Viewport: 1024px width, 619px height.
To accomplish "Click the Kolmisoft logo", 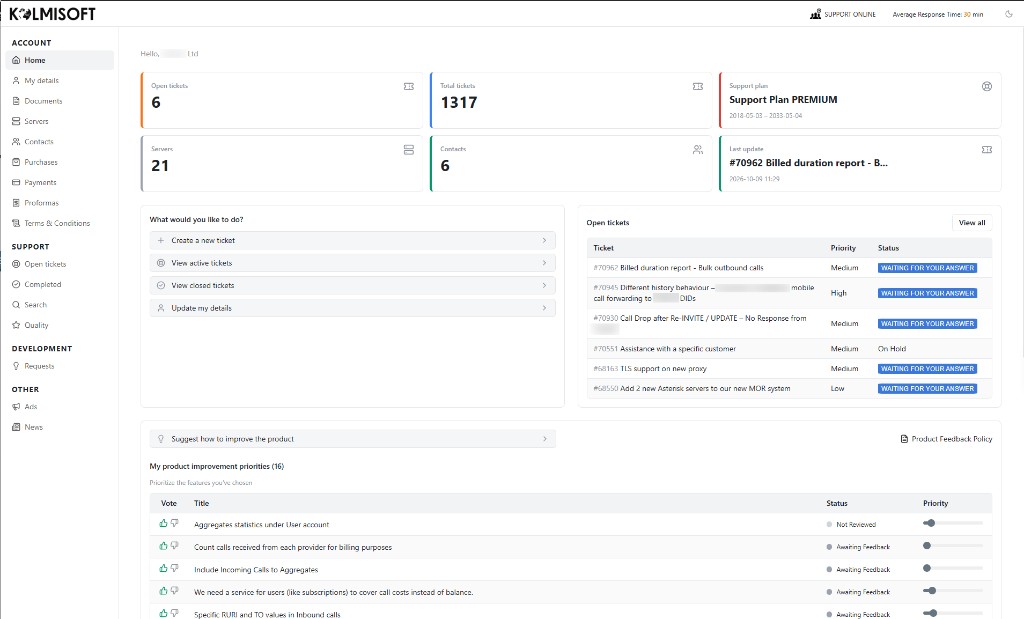I will [52, 14].
